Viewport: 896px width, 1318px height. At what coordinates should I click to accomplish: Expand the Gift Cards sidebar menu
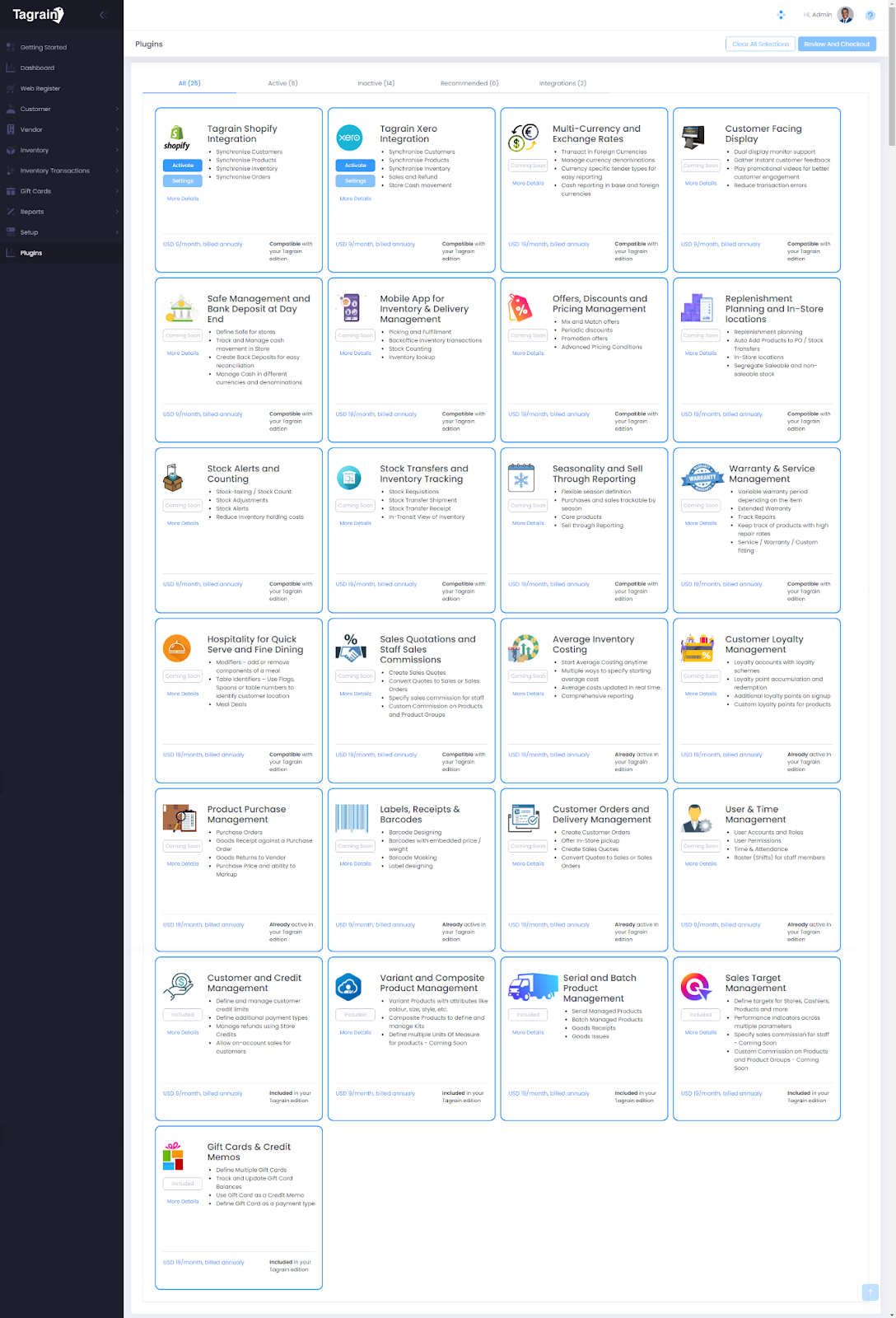(x=62, y=191)
